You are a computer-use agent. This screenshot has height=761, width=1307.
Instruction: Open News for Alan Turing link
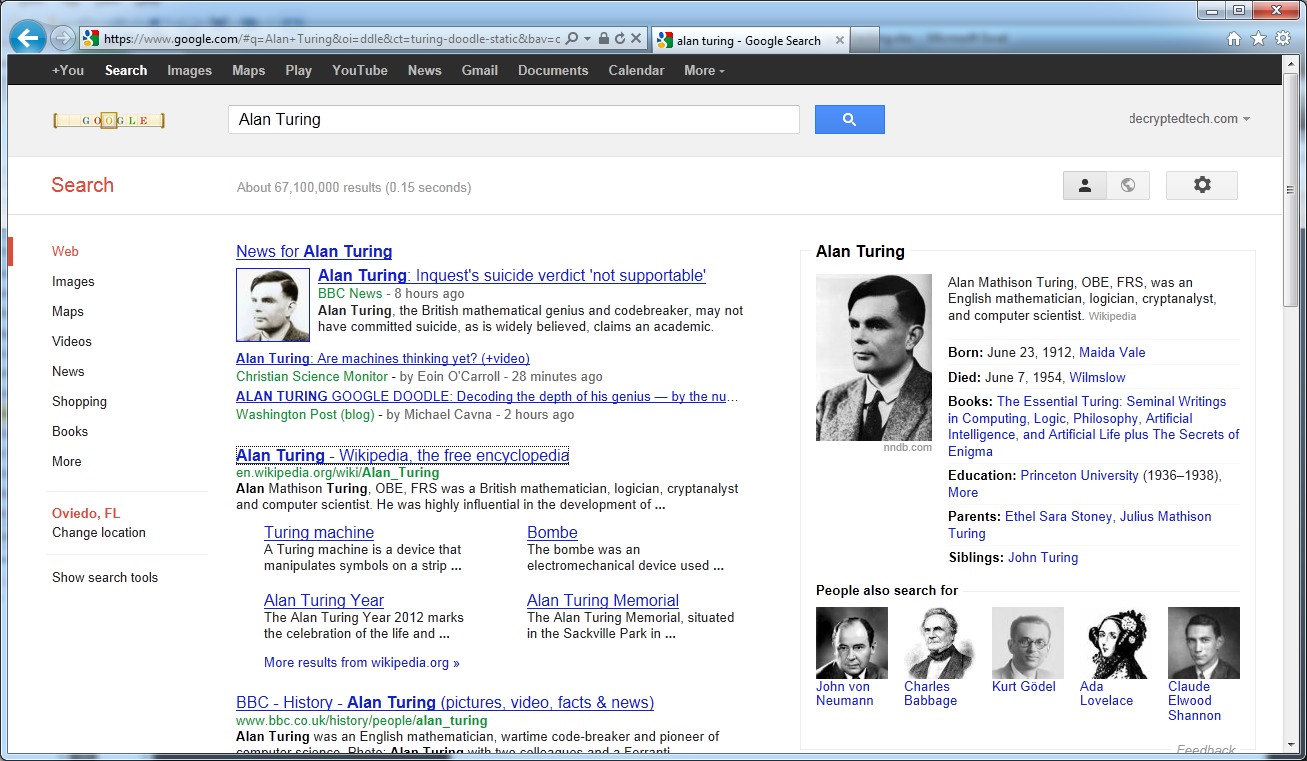314,252
